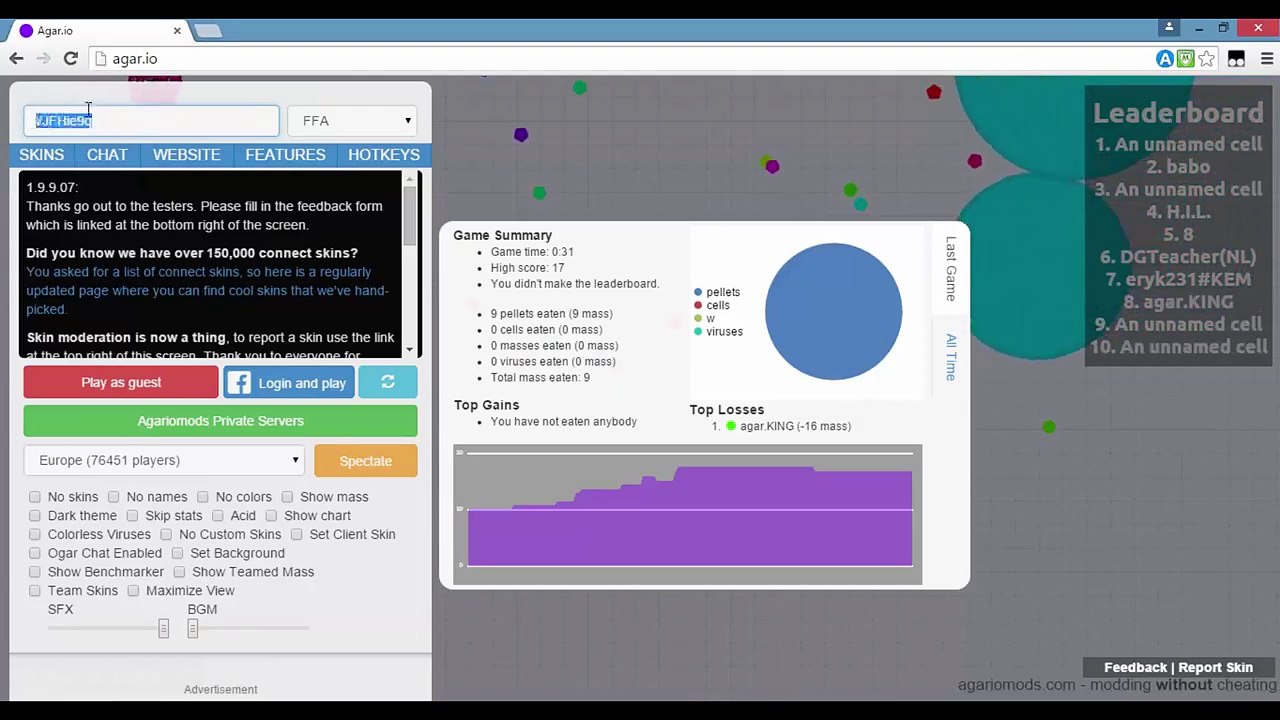The height and width of the screenshot is (720, 1280).
Task: Open the Report Skin link
Action: 1215,667
